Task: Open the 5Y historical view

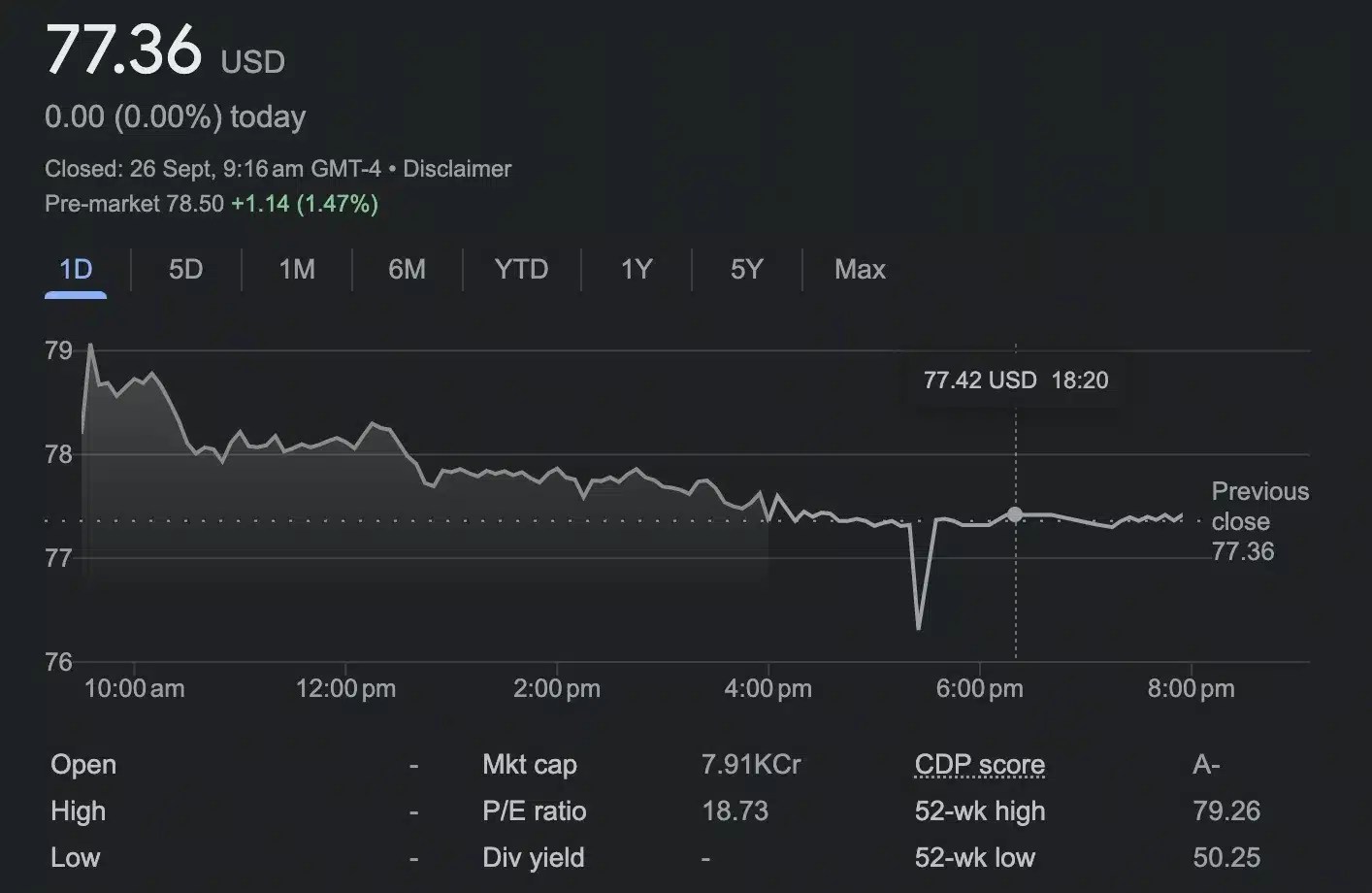Action: tap(746, 270)
